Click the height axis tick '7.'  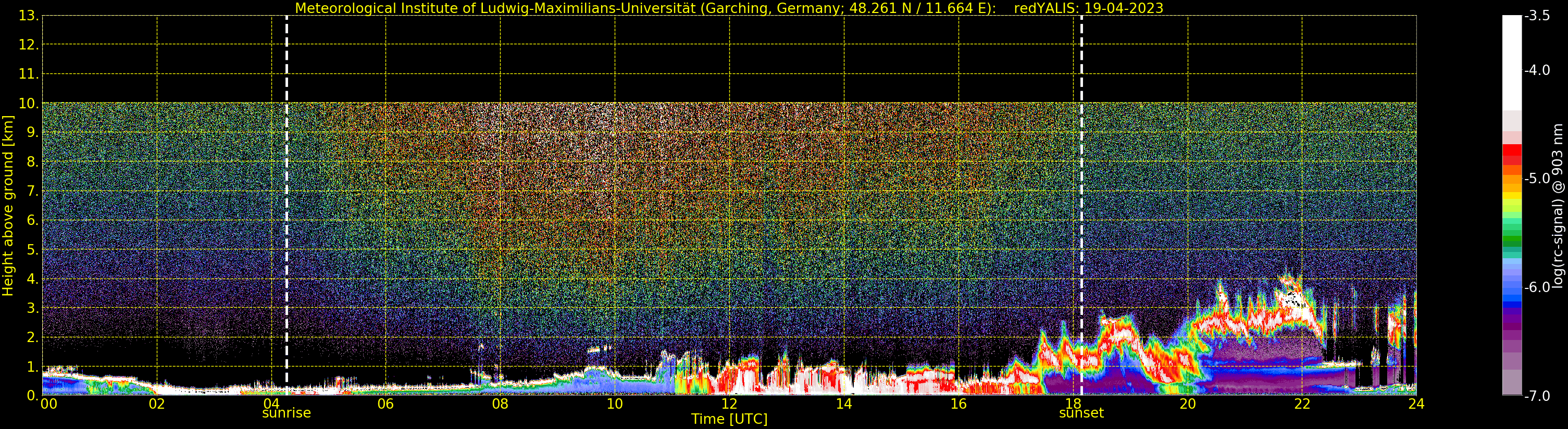(32, 191)
